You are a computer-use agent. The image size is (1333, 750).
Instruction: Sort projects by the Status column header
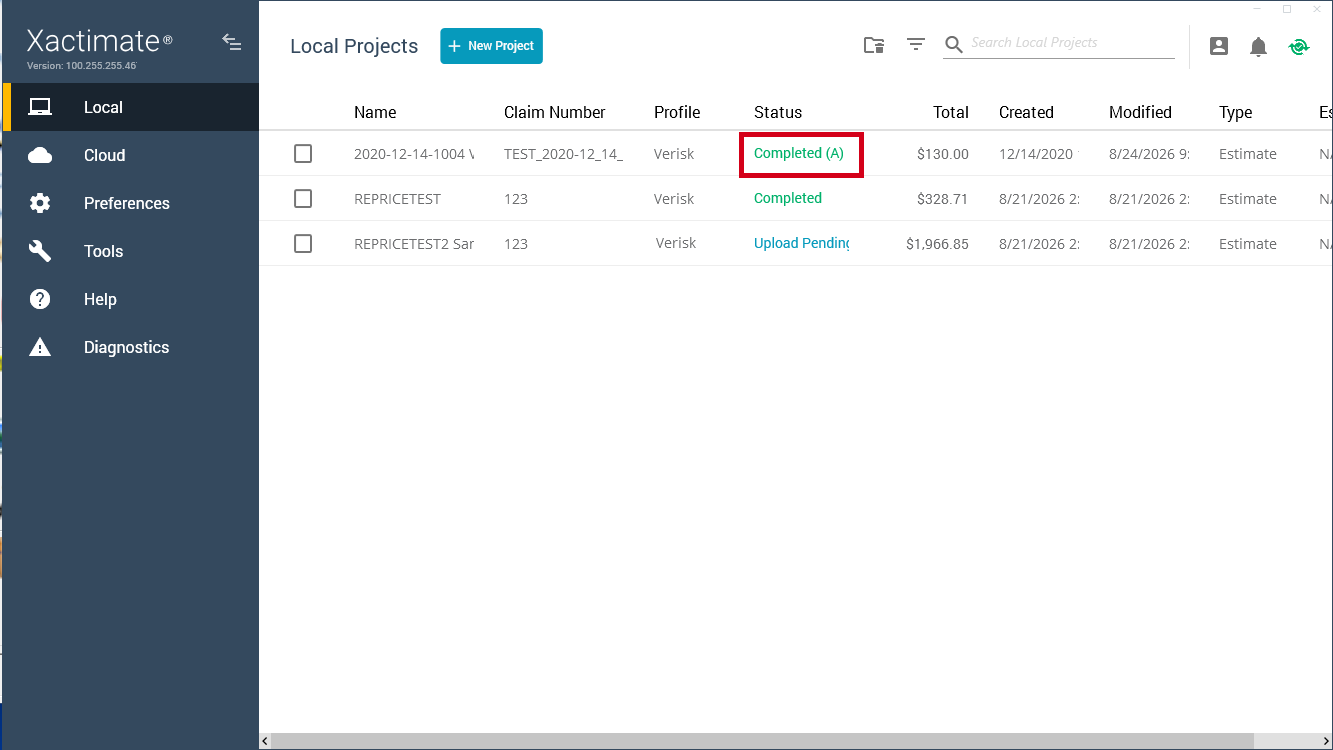click(778, 112)
